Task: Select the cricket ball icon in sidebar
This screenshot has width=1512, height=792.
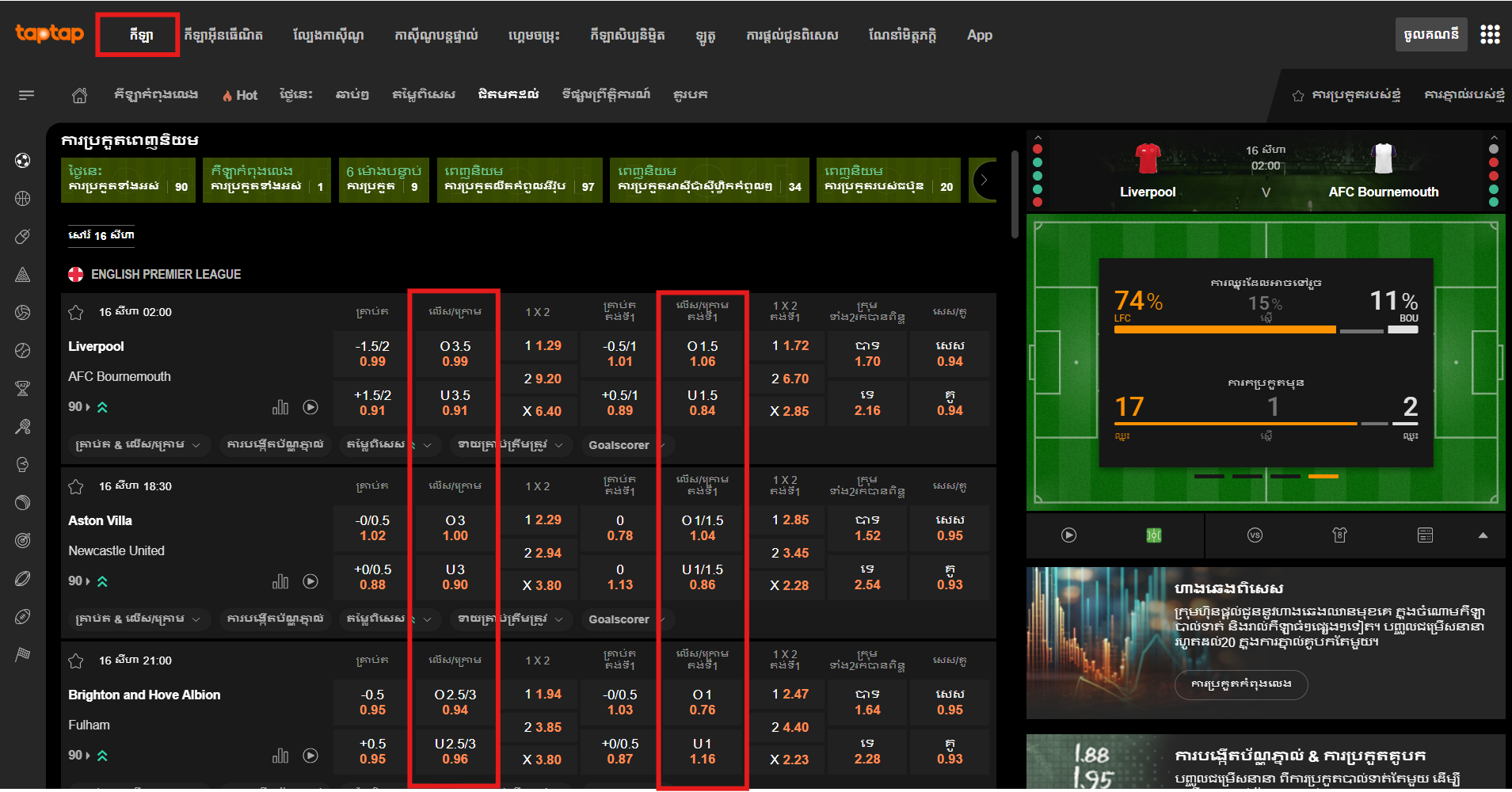Action: 23,503
